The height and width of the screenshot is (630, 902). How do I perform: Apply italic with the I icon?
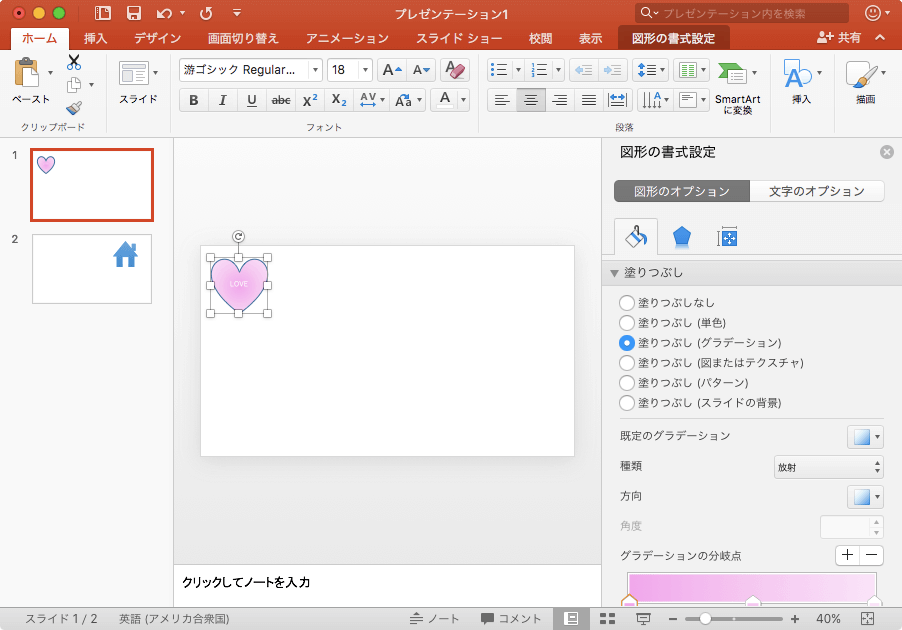click(222, 100)
